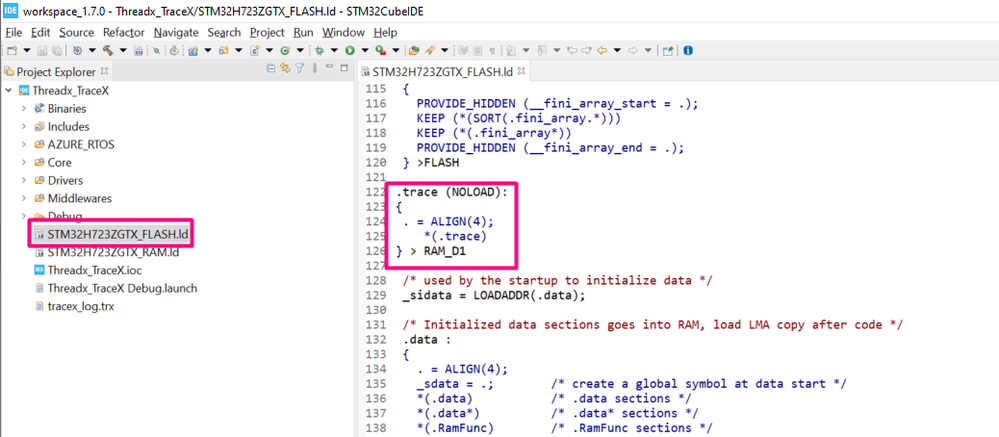
Task: Click the Information Center 'i' icon
Action: pos(688,50)
